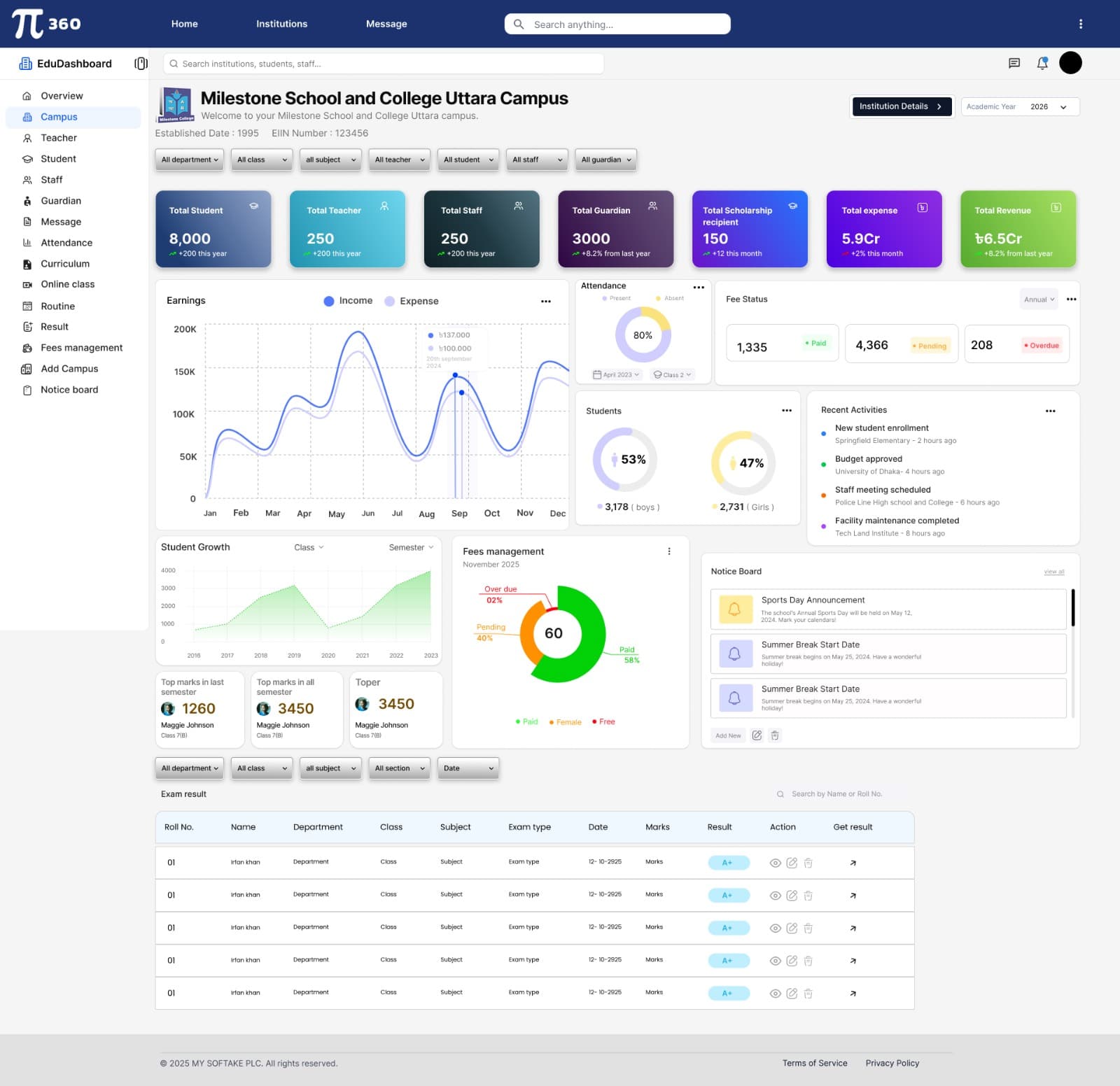View first exam result using eye icon
The image size is (1120, 1086).
775,863
